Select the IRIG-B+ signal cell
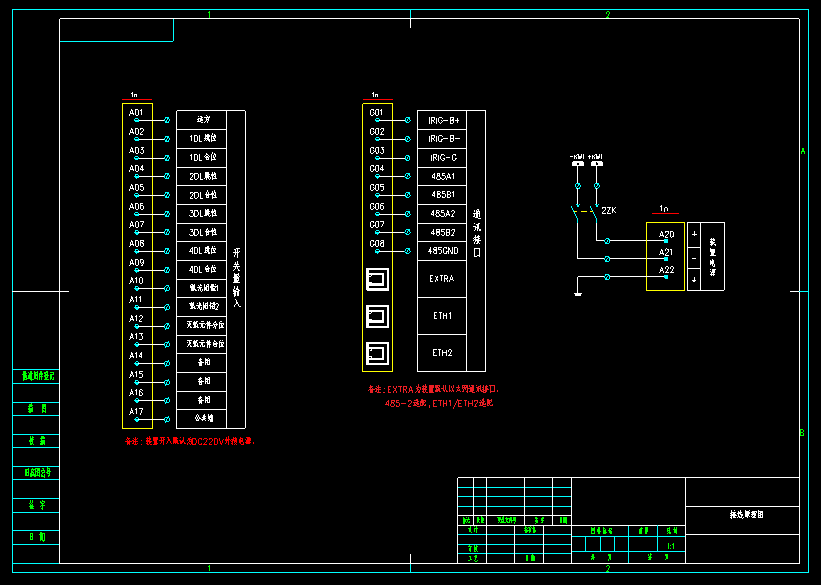The image size is (821, 585). point(443,120)
